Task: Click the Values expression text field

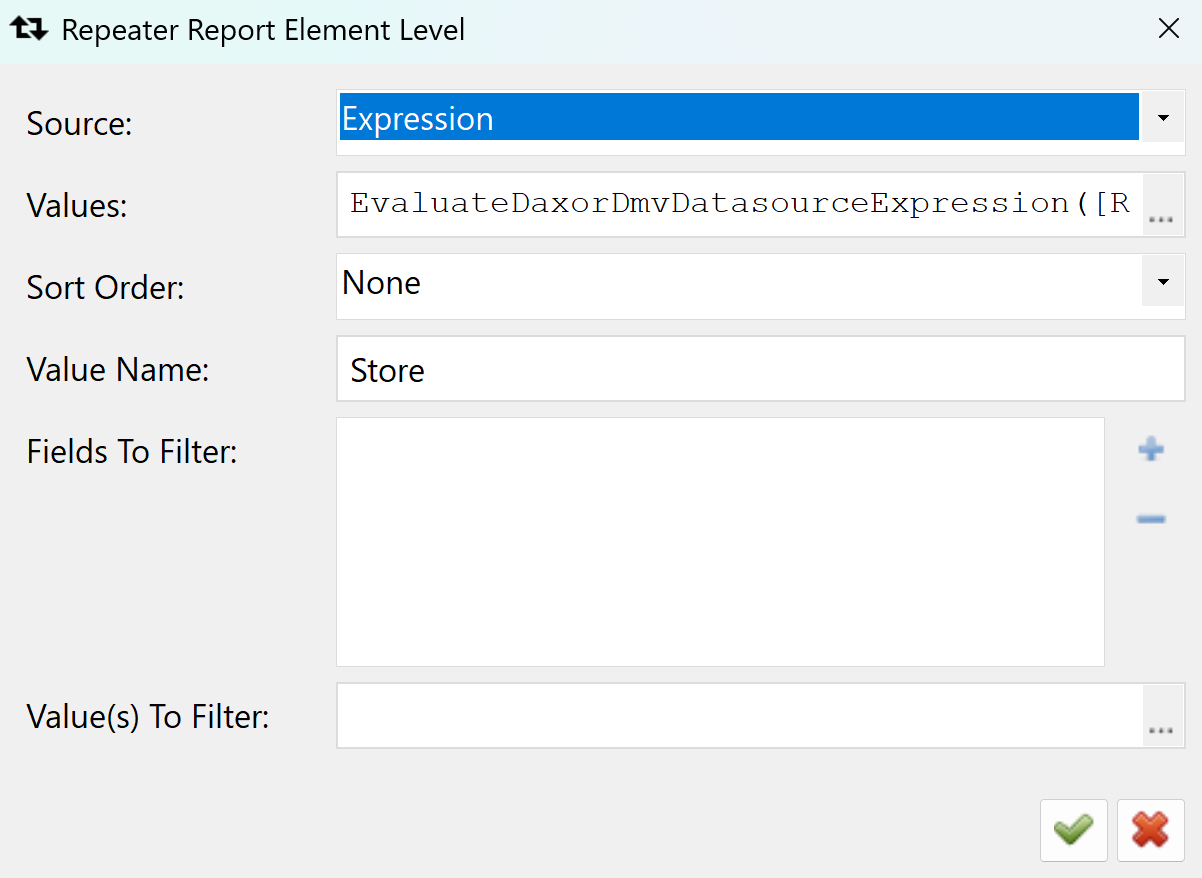Action: pos(740,205)
